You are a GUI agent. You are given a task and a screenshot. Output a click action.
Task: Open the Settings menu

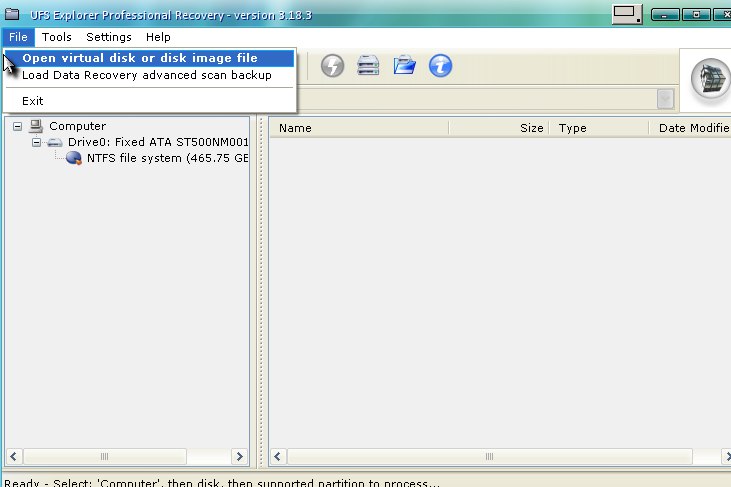[x=109, y=37]
